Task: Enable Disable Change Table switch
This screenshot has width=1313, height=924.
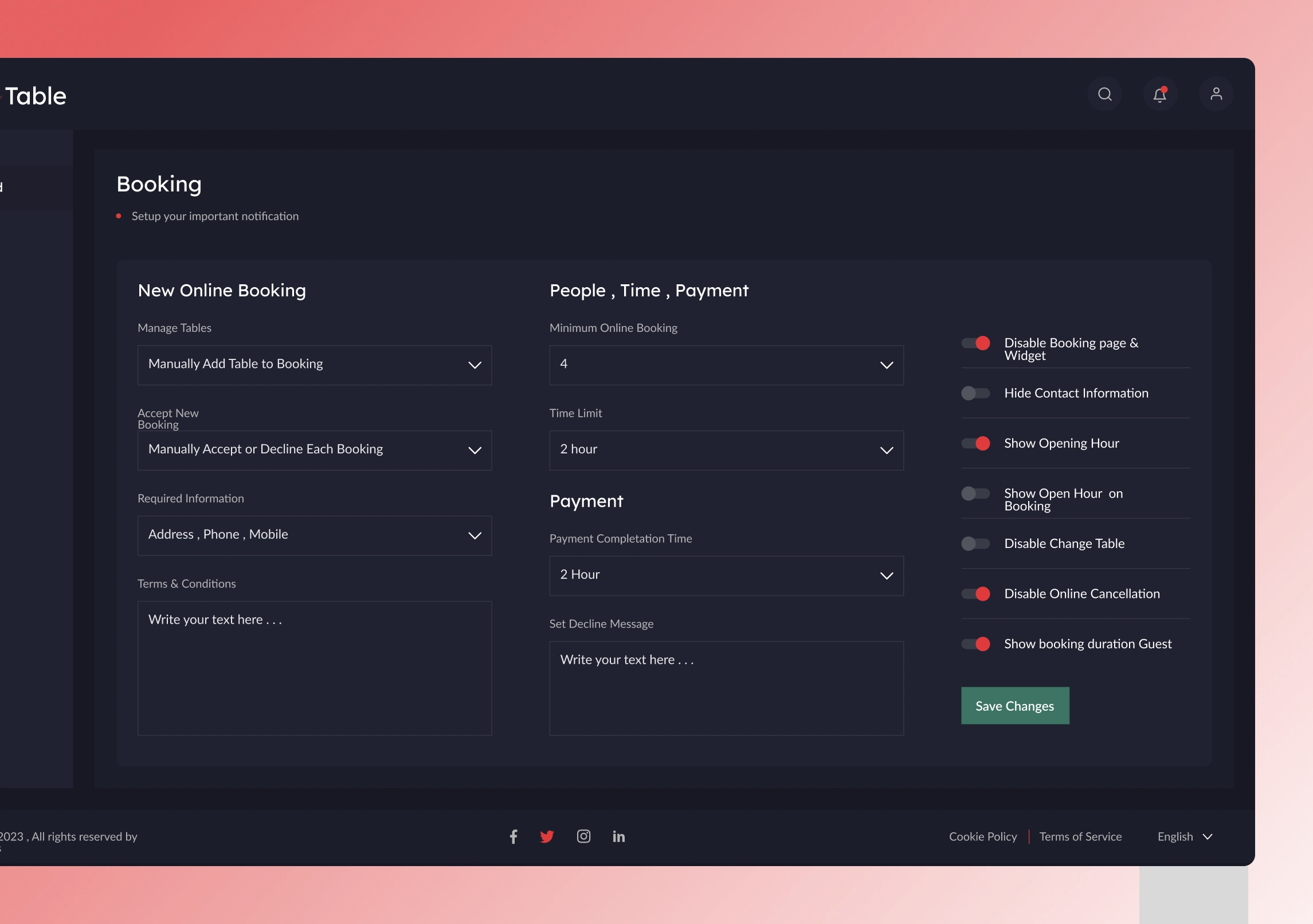Action: [975, 543]
